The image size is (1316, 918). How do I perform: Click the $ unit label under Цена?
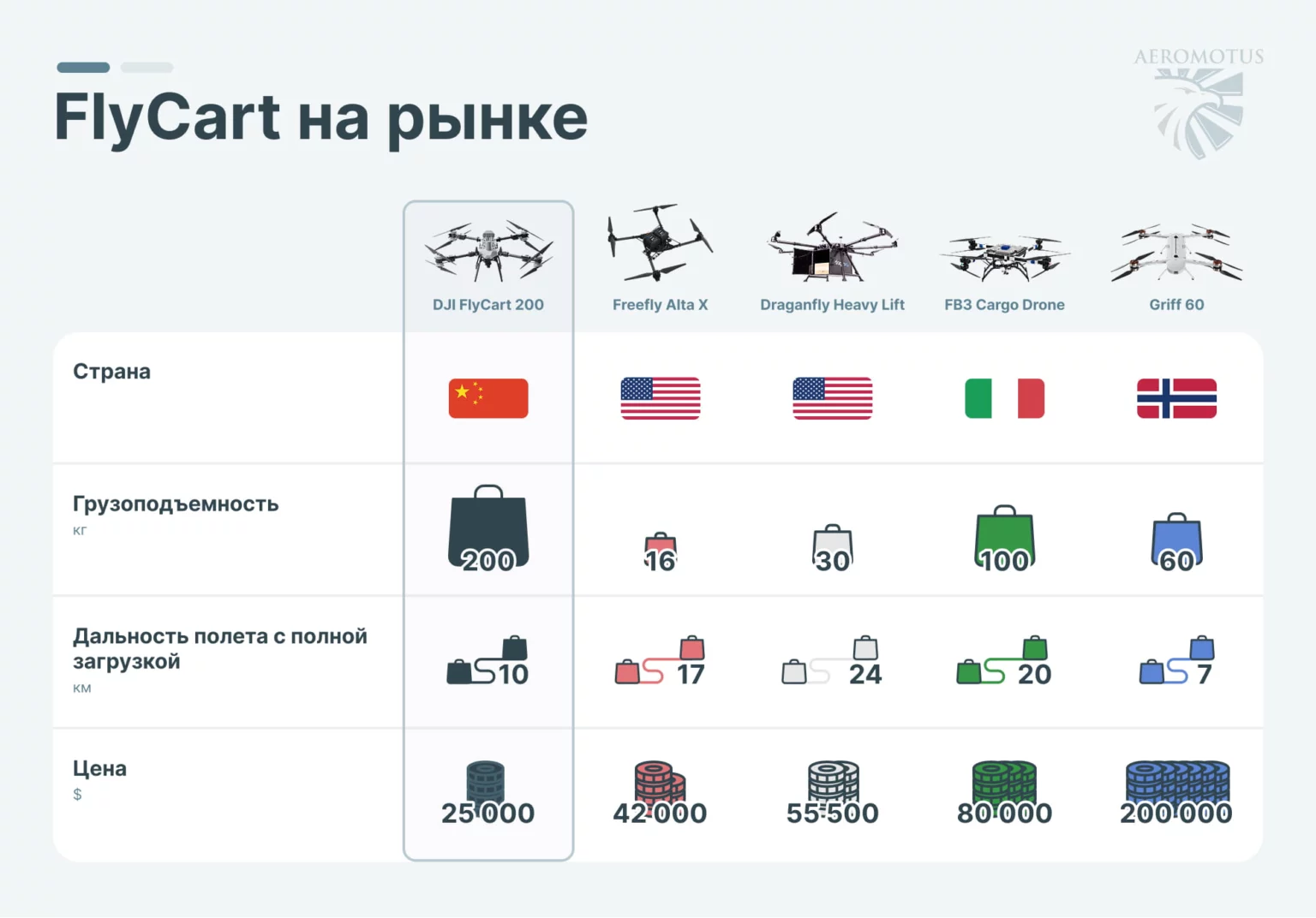tap(77, 795)
